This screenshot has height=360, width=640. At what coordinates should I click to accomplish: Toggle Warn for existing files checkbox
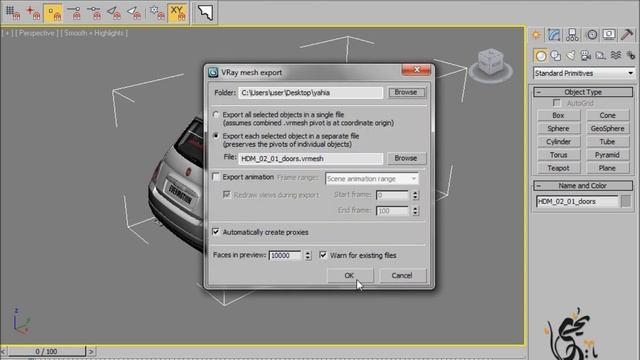point(323,255)
